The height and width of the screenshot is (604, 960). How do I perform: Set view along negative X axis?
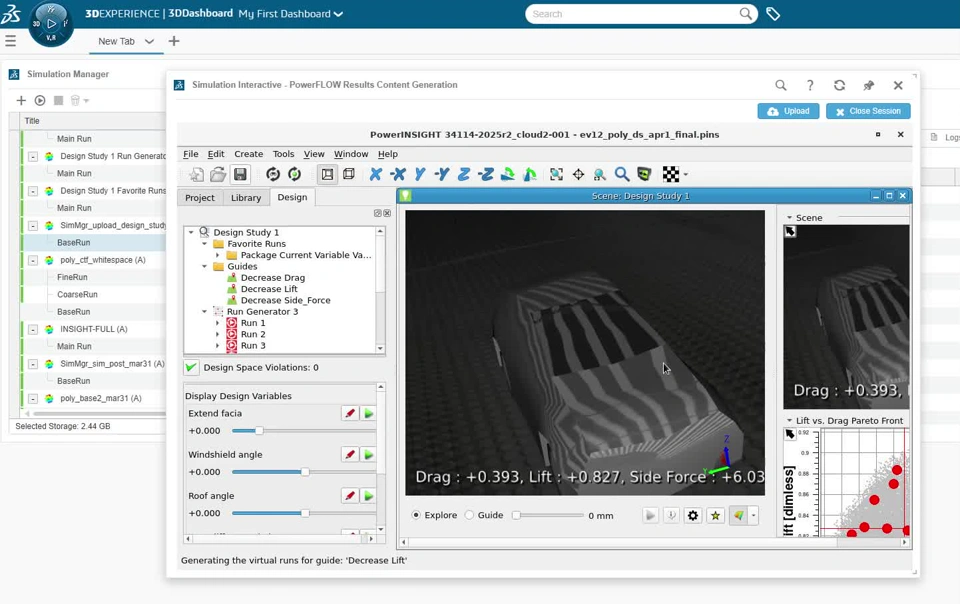tap(398, 174)
